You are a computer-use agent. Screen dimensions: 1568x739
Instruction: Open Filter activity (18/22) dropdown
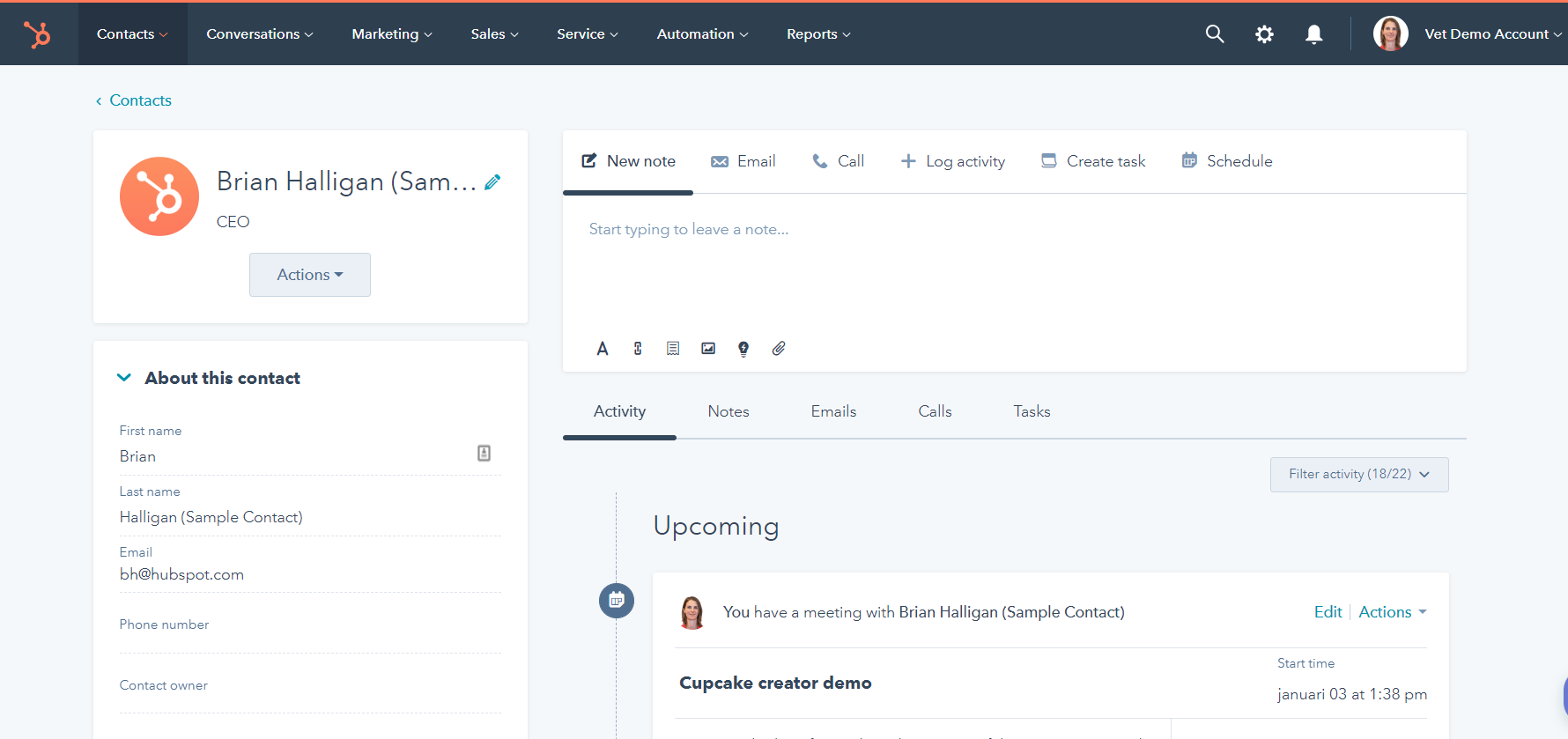tap(1359, 474)
